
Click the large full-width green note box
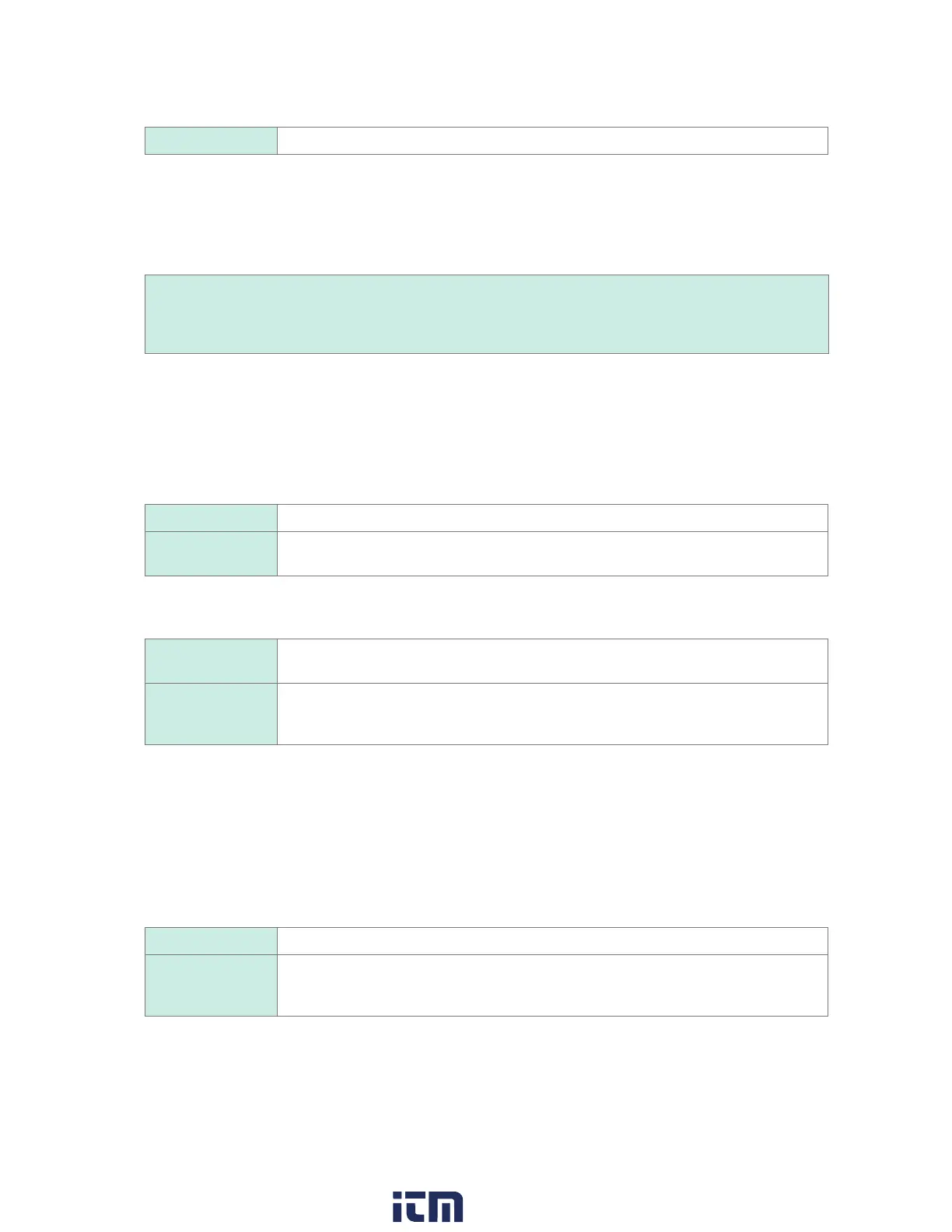[x=486, y=314]
